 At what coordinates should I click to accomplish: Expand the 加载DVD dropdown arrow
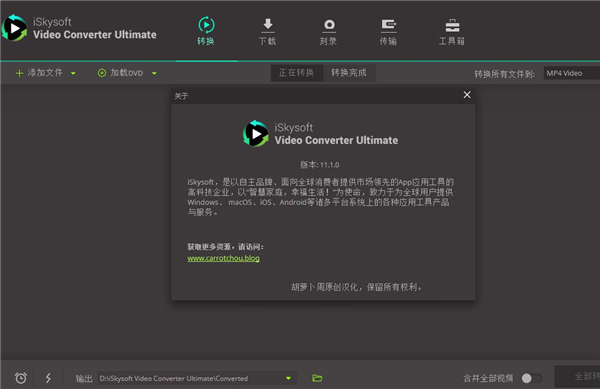(x=154, y=73)
